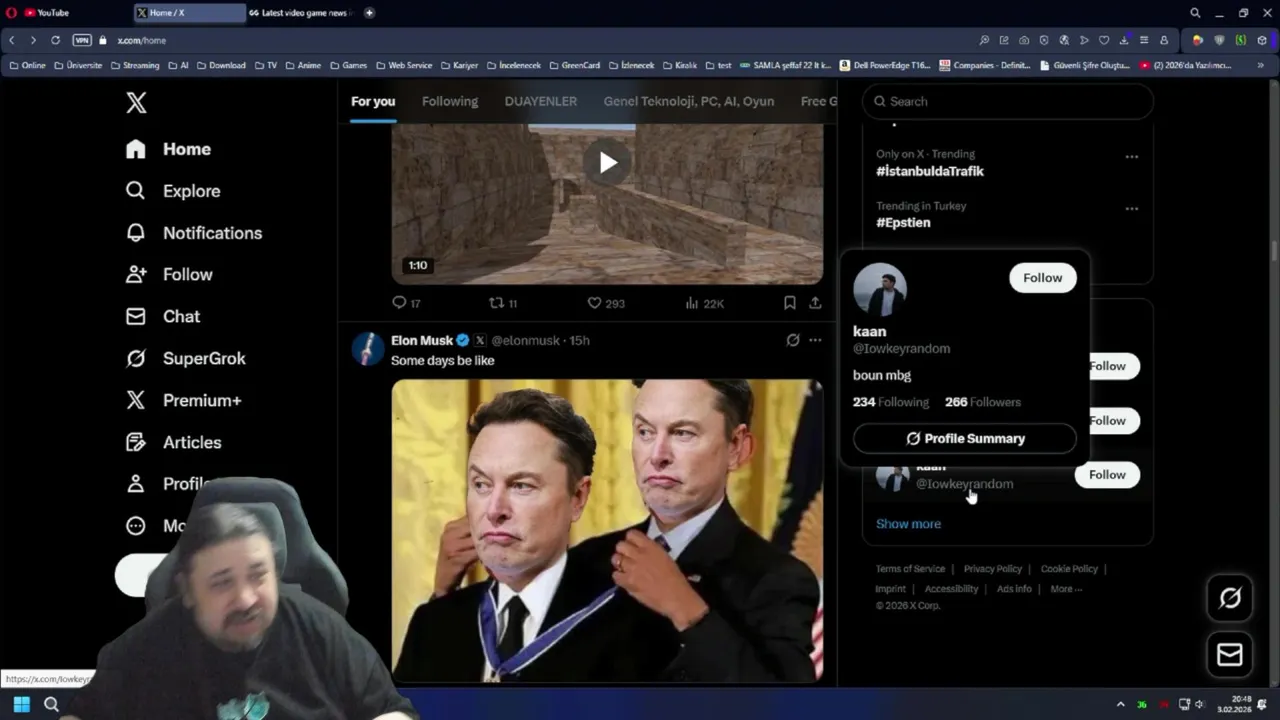This screenshot has width=1280, height=720.
Task: Open more options for #Epstien trend
Action: point(1132,209)
